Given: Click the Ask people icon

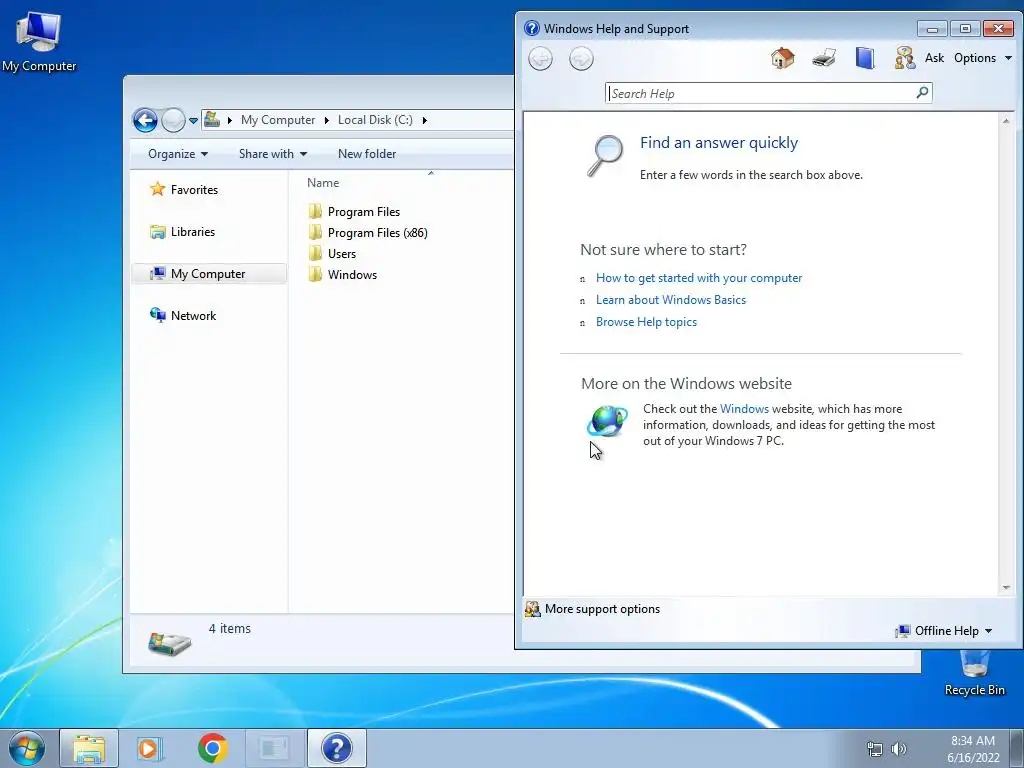Looking at the screenshot, I should pyautogui.click(x=904, y=58).
